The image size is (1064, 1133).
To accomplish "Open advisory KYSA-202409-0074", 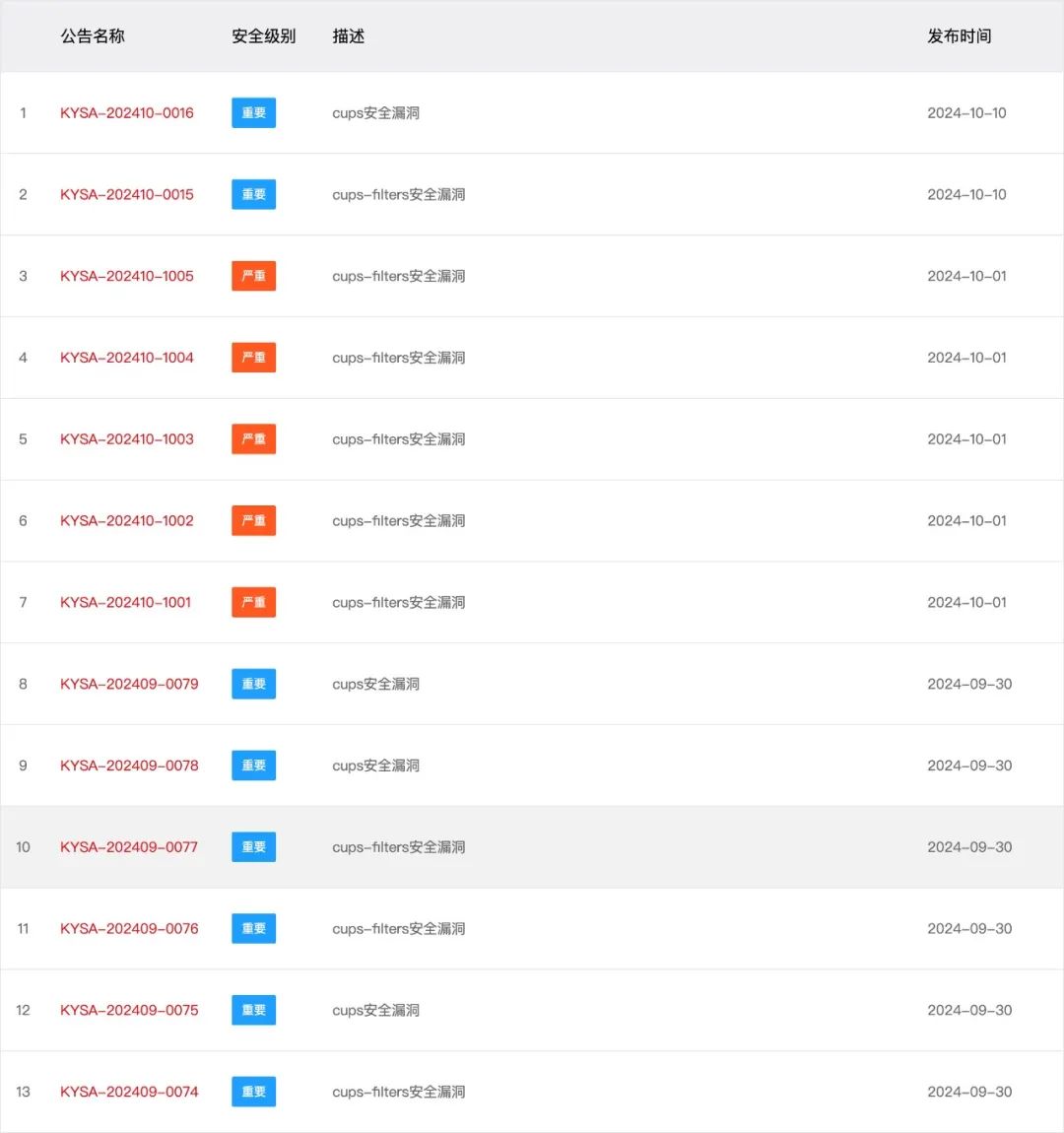I will pos(129,1092).
